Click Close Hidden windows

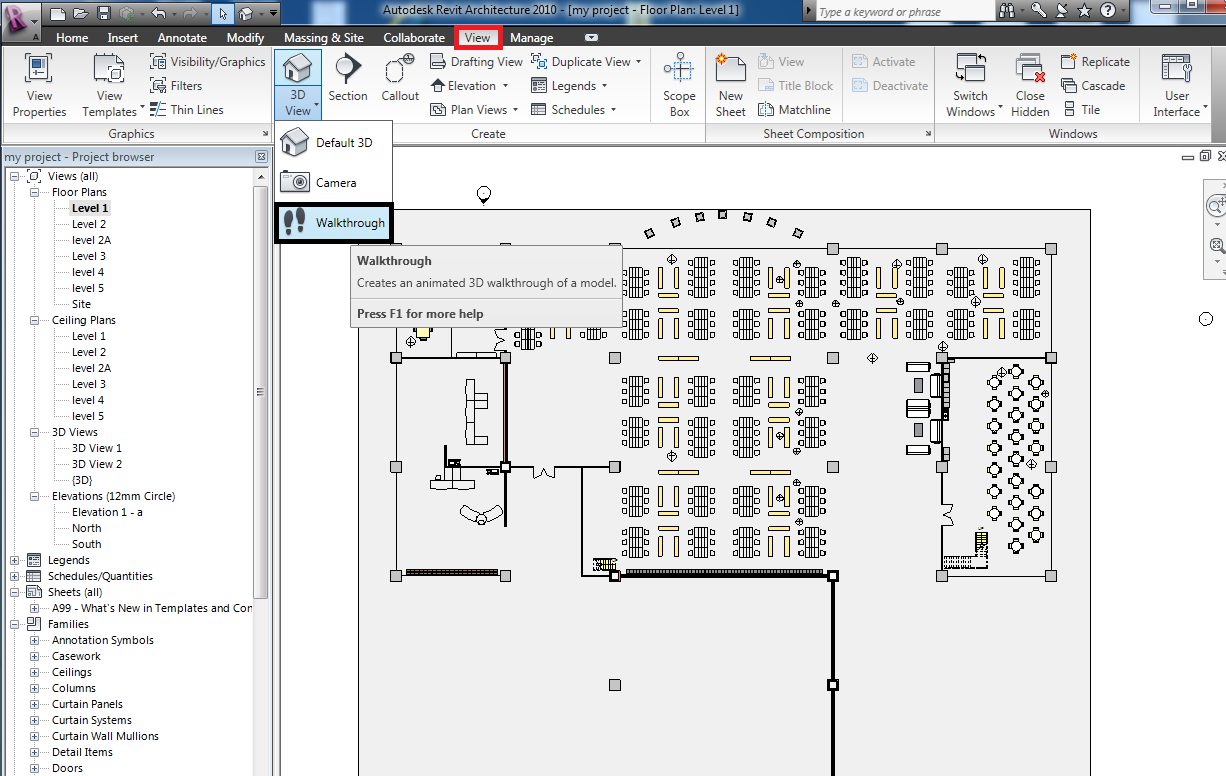[x=1030, y=85]
